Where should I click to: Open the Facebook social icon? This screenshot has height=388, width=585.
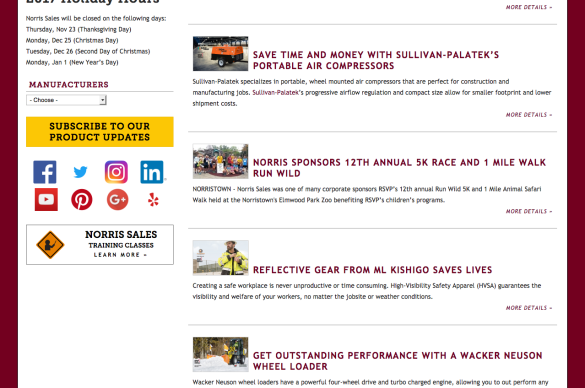45,172
